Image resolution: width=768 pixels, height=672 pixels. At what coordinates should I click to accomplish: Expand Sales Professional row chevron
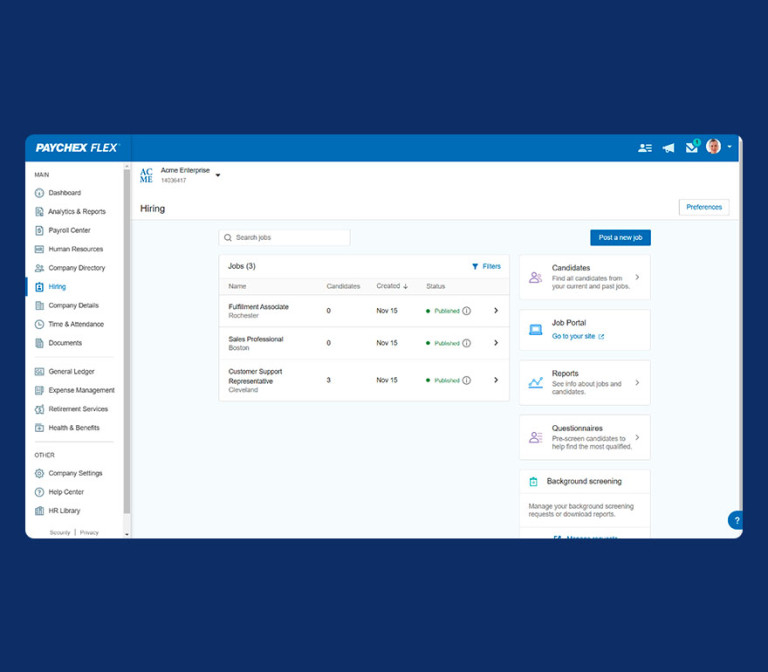click(x=496, y=343)
